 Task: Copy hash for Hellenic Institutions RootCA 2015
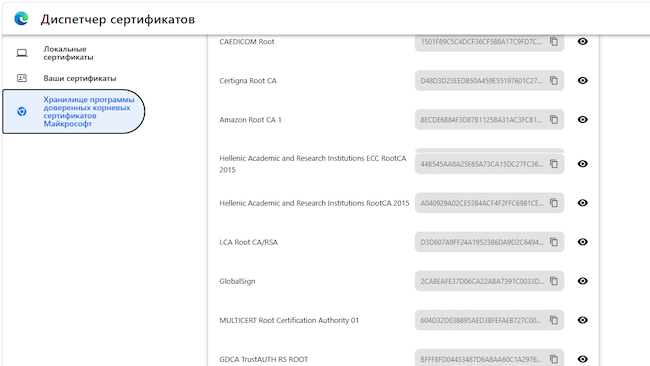(554, 203)
